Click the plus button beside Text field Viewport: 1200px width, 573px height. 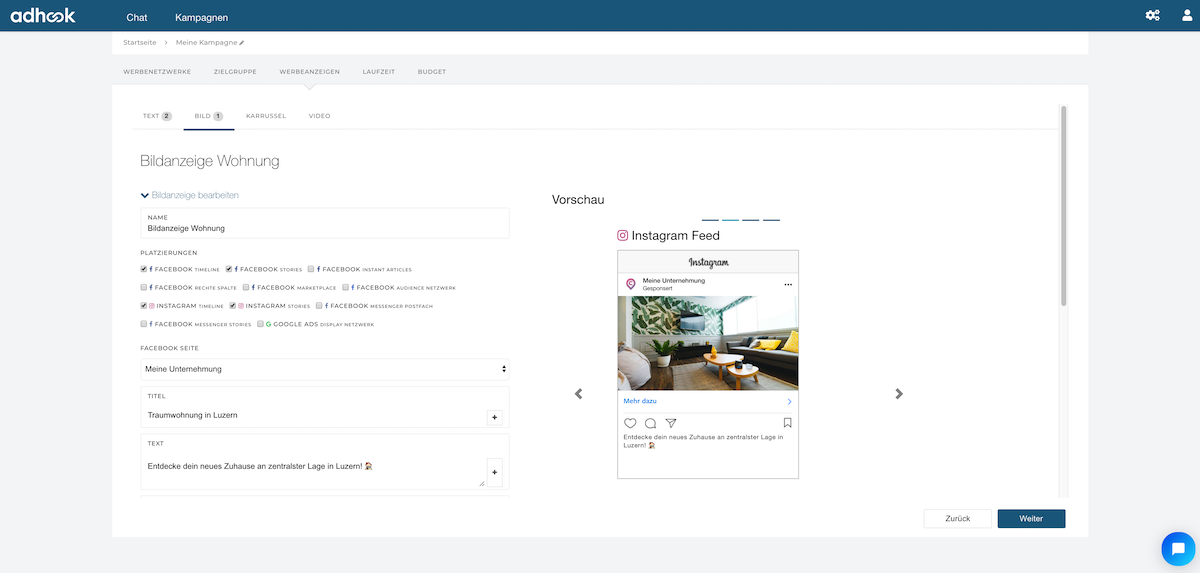[494, 472]
